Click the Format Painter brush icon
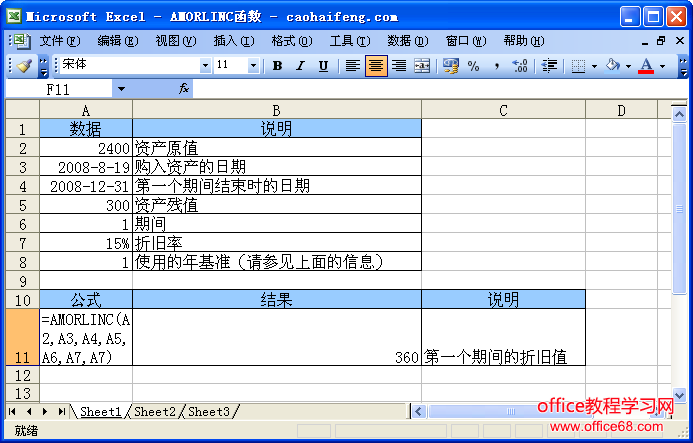The image size is (693, 443). [24, 66]
